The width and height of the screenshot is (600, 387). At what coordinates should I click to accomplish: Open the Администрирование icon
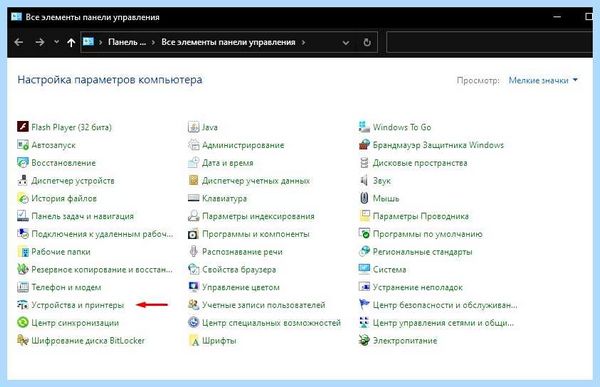(194, 145)
